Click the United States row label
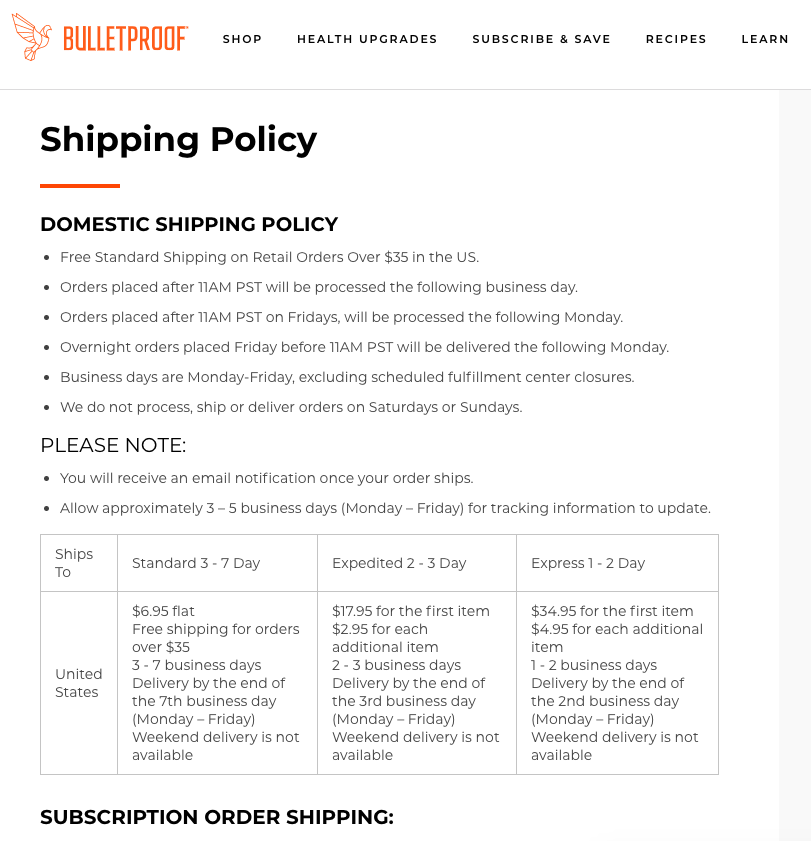 tap(79, 683)
